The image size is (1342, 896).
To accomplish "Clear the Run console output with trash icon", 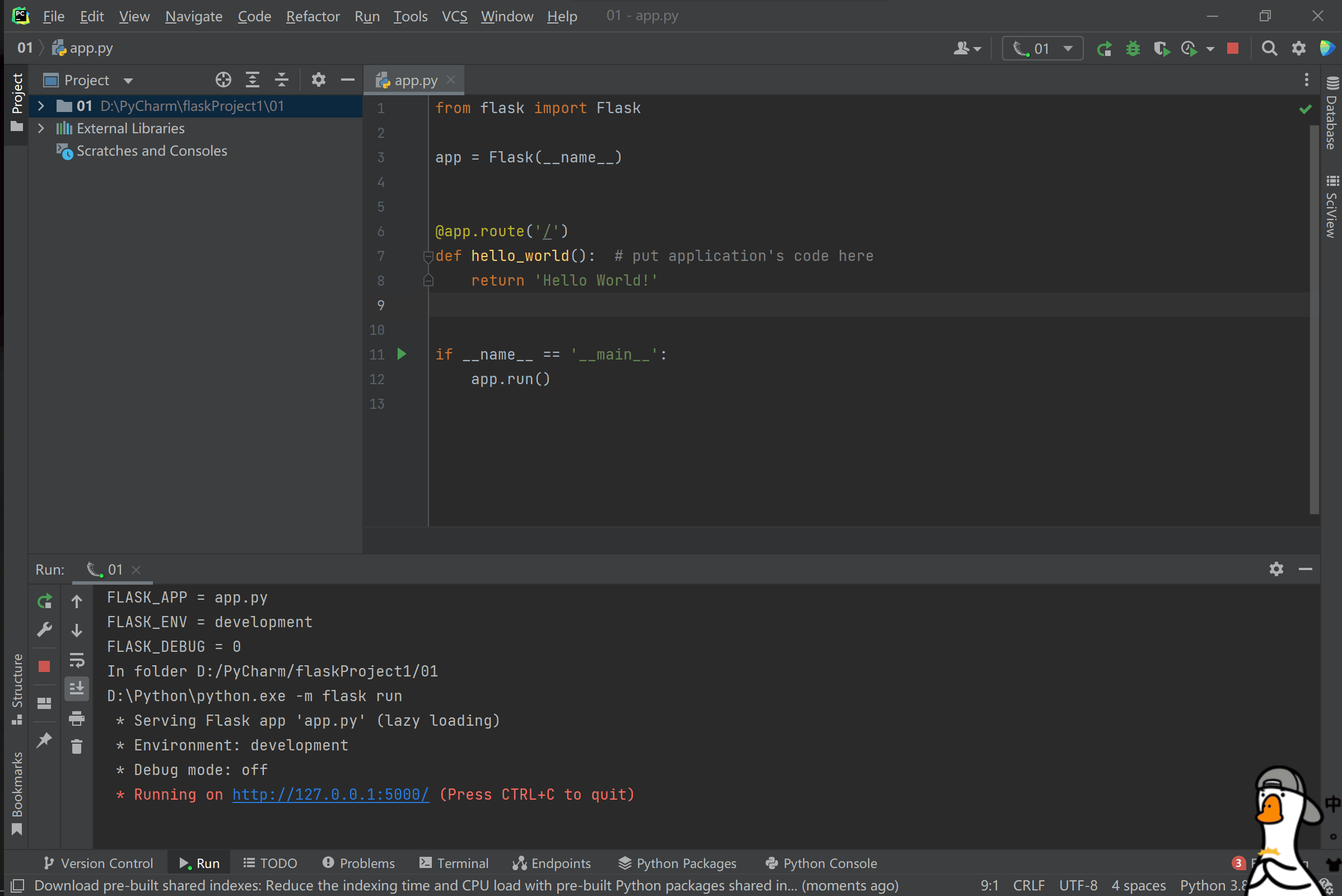I will click(77, 746).
